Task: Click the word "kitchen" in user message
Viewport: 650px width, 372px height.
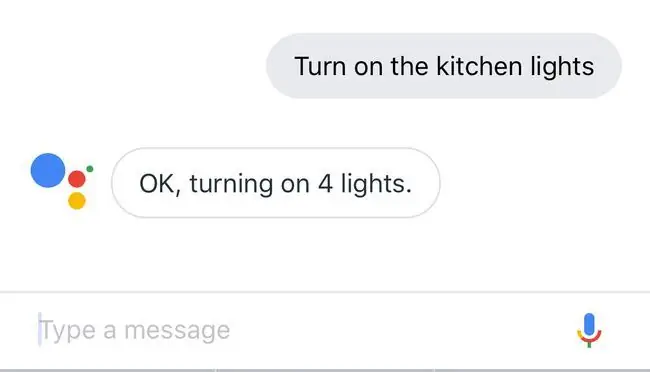Action: pos(479,66)
